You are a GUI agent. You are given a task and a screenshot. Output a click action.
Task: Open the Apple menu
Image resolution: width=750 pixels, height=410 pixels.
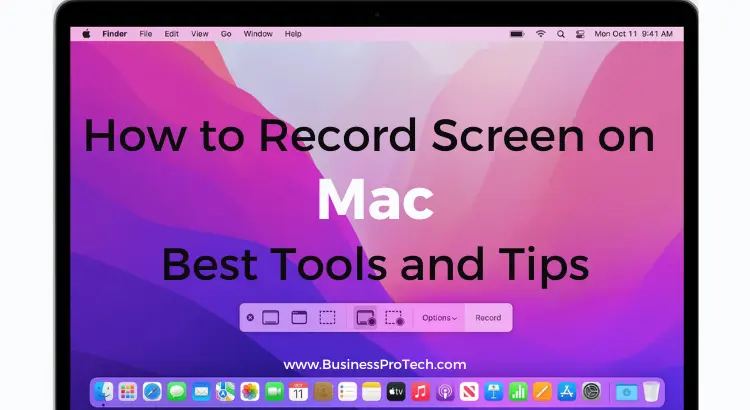(x=87, y=34)
